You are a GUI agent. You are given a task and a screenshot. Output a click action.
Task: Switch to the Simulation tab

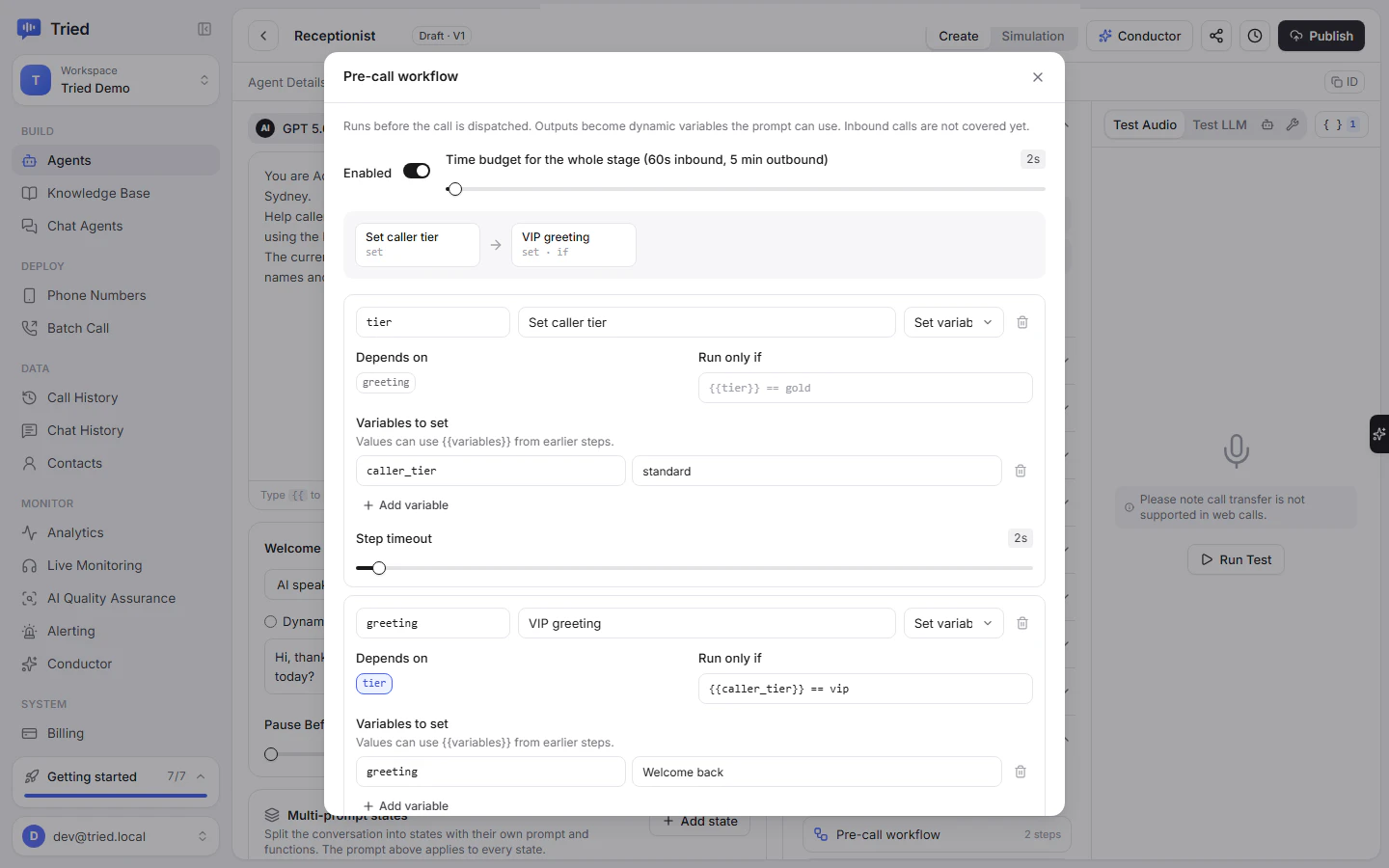1032,36
